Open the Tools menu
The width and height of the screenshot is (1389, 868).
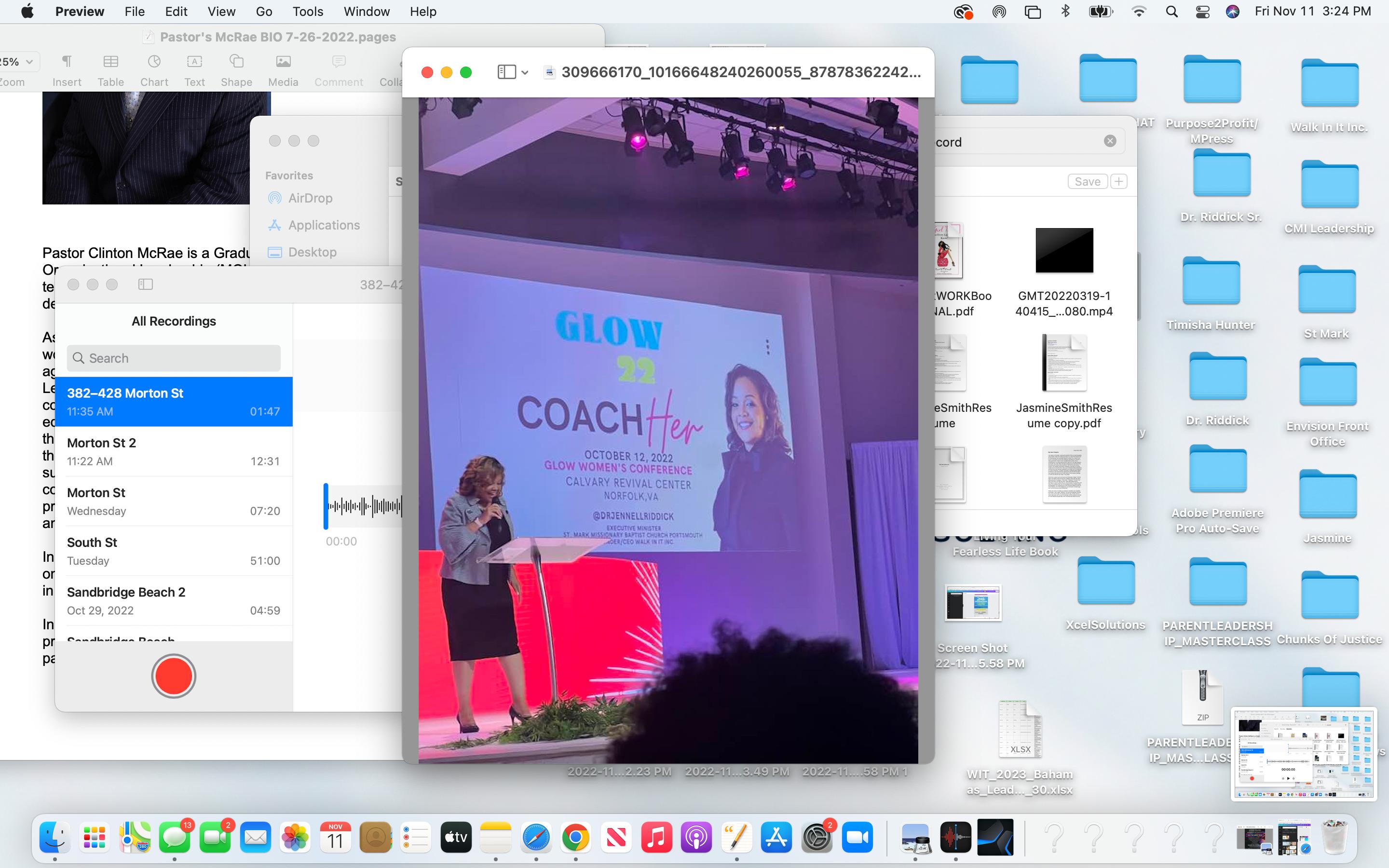point(308,12)
